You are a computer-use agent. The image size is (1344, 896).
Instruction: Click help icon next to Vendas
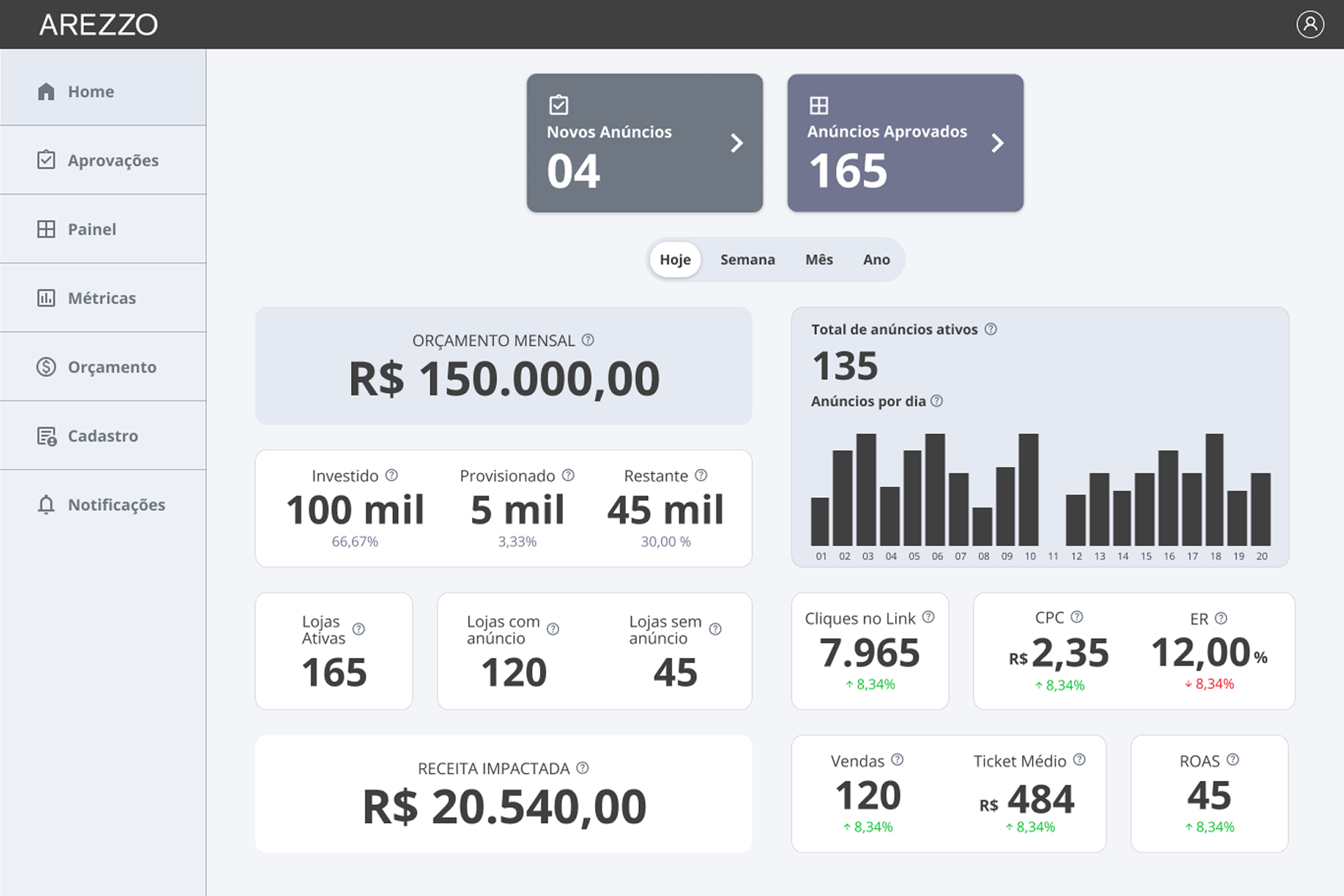pos(897,759)
